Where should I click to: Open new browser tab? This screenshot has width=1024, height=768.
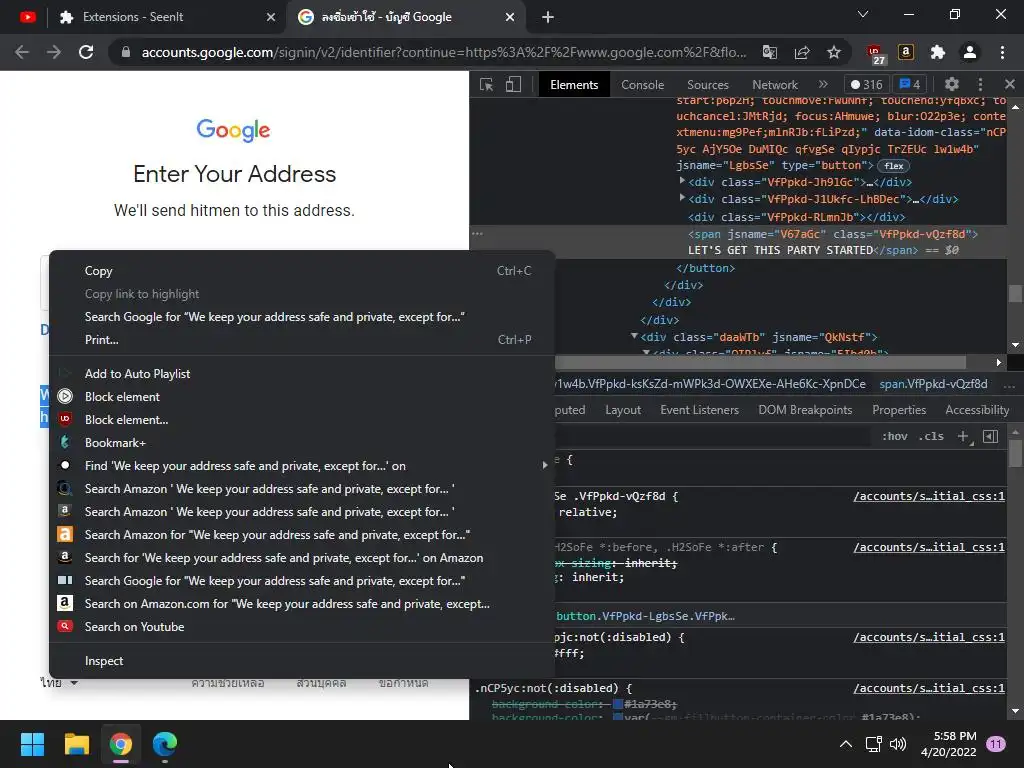click(x=548, y=17)
